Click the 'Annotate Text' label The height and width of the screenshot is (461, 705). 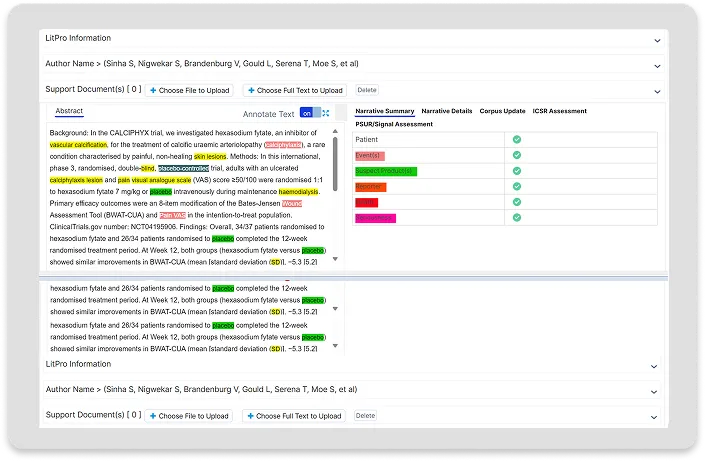(x=268, y=114)
